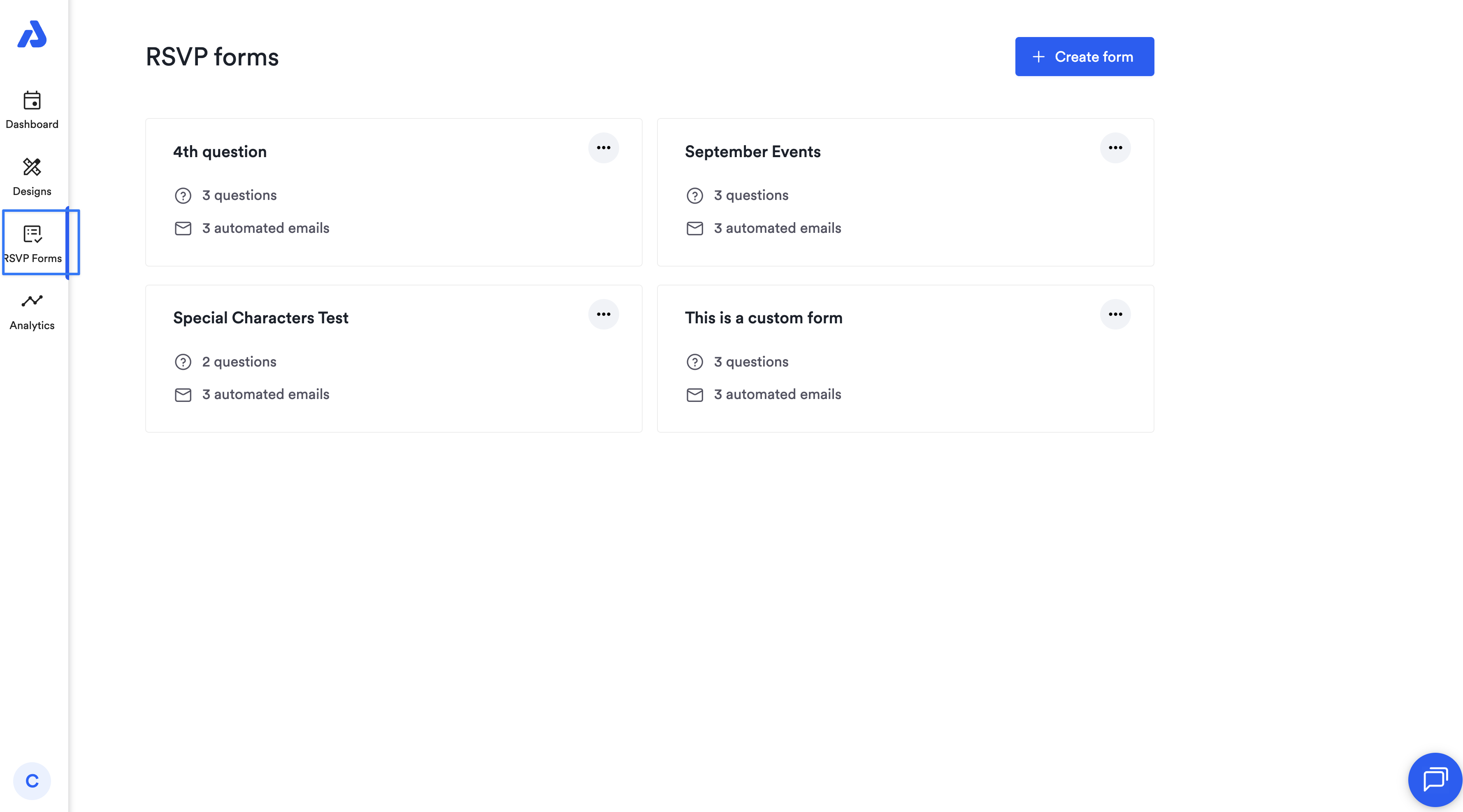The width and height of the screenshot is (1463, 812).
Task: Click the envelope icon in custom form card
Action: [694, 394]
